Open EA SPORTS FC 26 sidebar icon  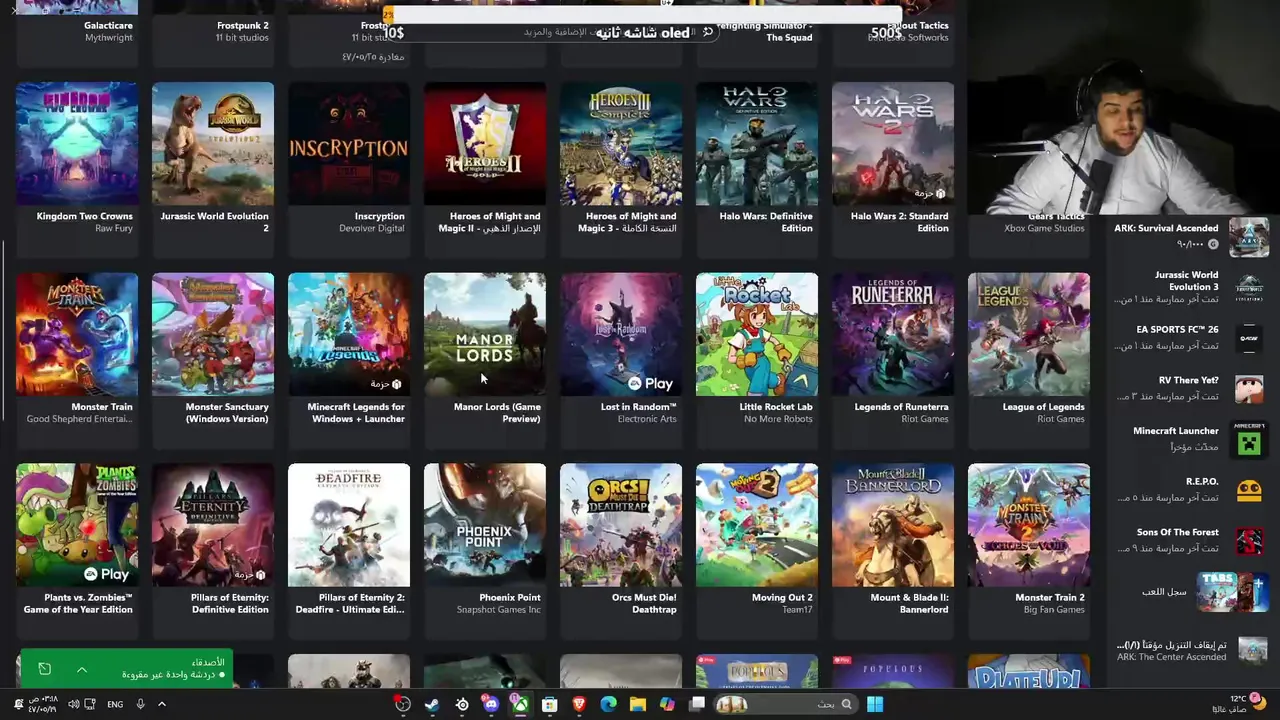point(1248,338)
